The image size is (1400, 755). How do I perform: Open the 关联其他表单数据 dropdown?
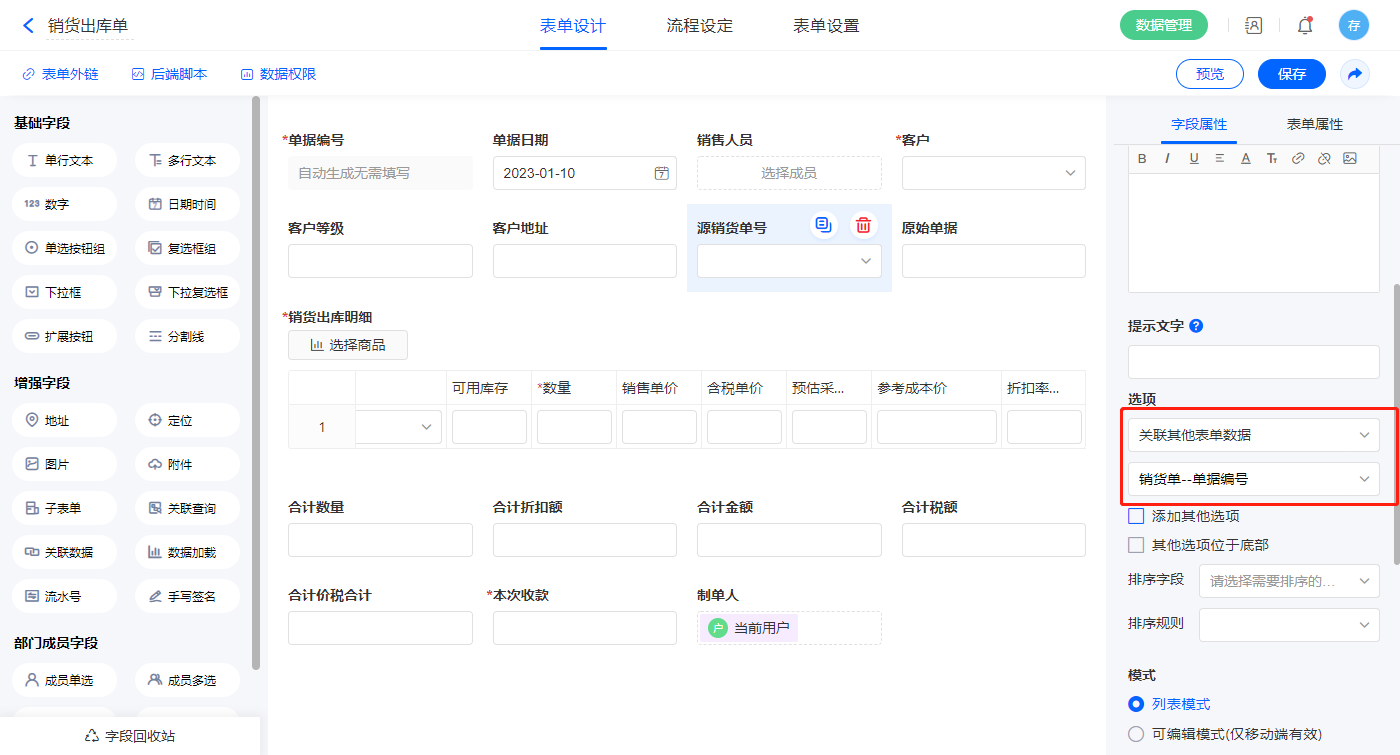coord(1253,435)
